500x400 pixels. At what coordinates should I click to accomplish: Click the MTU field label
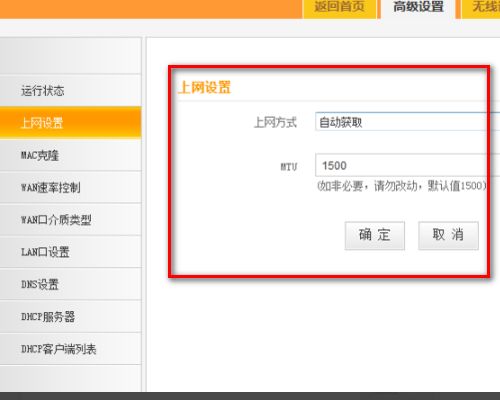(289, 167)
